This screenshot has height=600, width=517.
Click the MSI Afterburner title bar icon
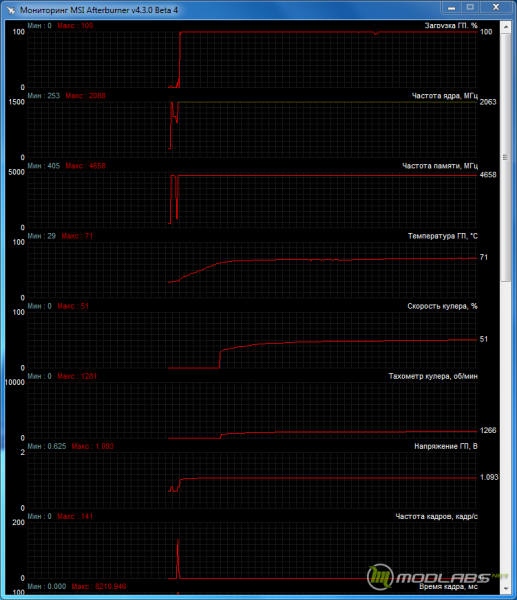(x=11, y=10)
